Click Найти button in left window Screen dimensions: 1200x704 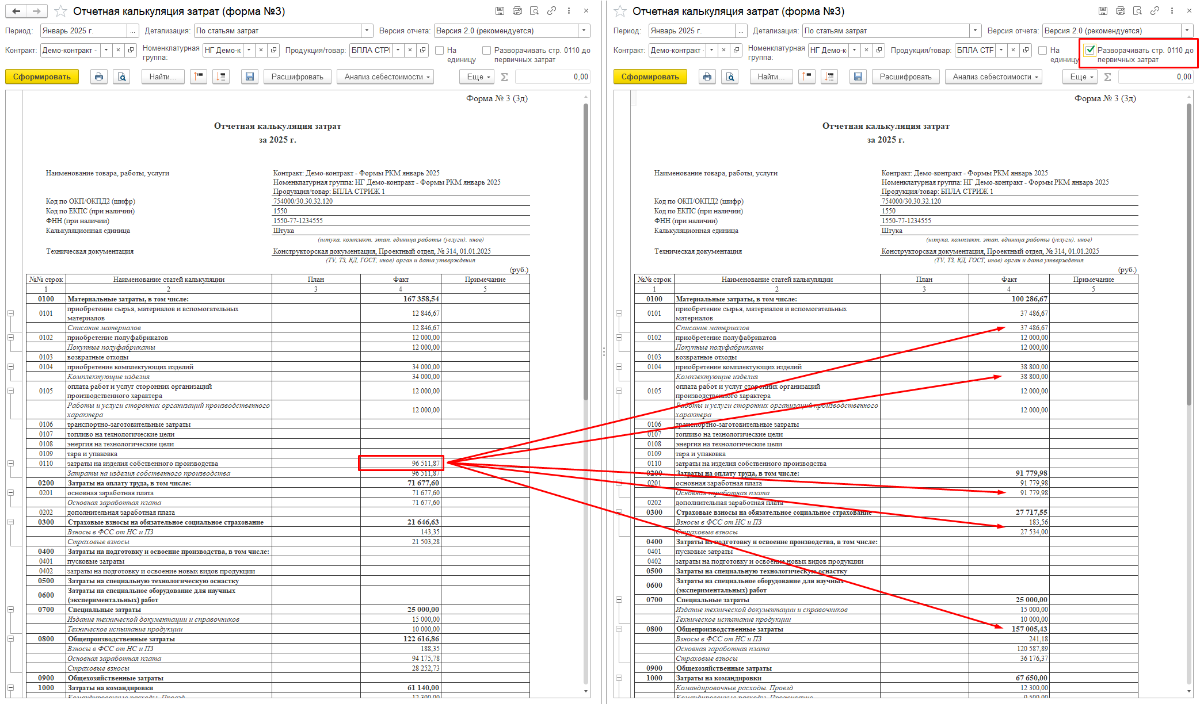[161, 76]
